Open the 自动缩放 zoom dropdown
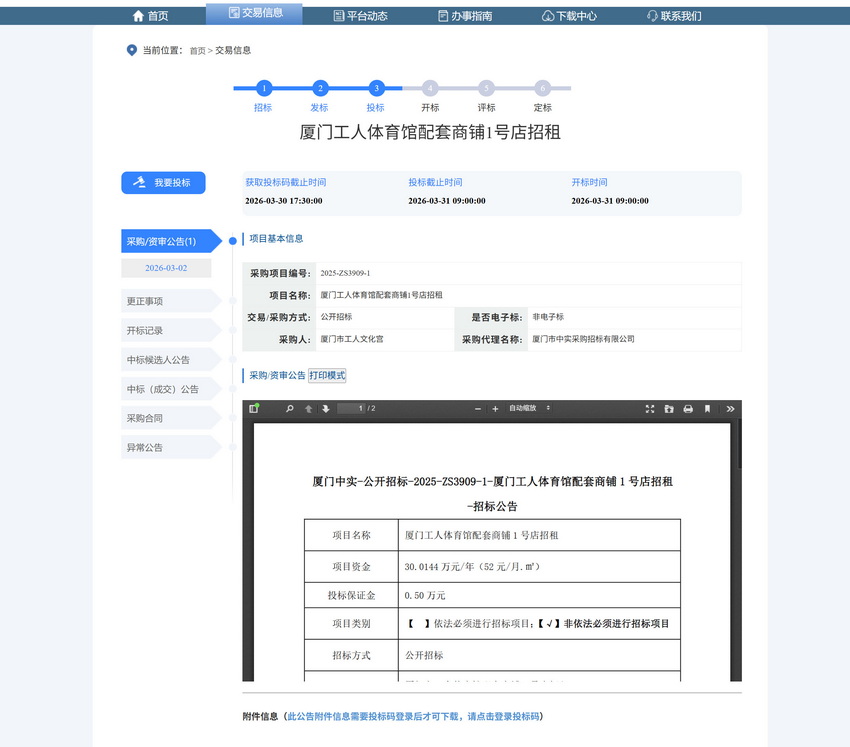Viewport: 850px width, 747px height. point(530,408)
